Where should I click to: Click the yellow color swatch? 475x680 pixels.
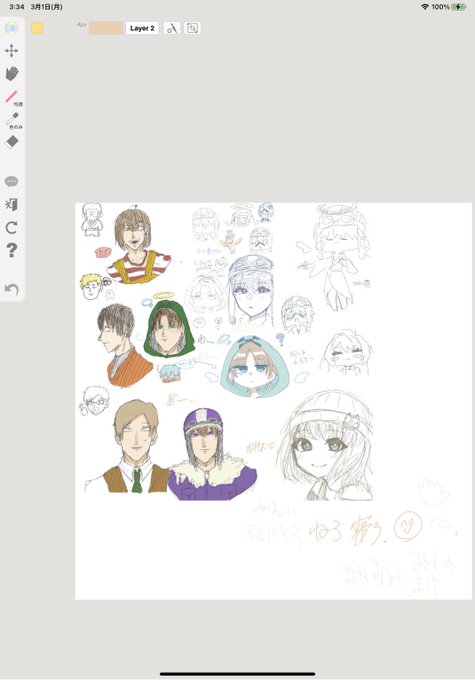tap(37, 28)
